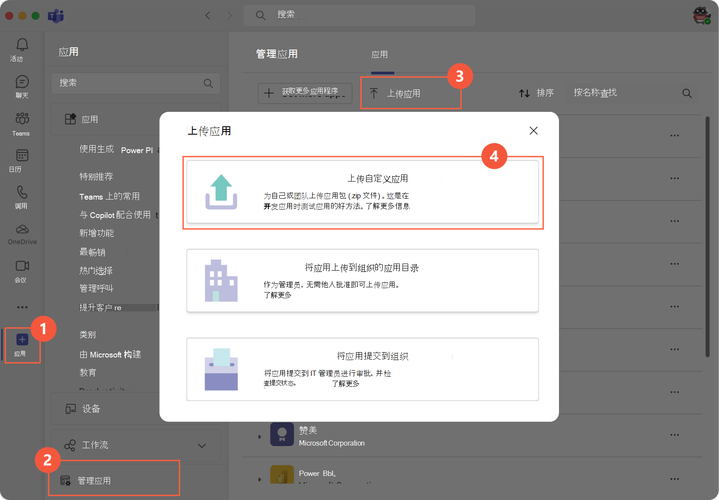Open 与 Copilot 配合使用 category
Screen dimensions: 719x500
[115, 215]
